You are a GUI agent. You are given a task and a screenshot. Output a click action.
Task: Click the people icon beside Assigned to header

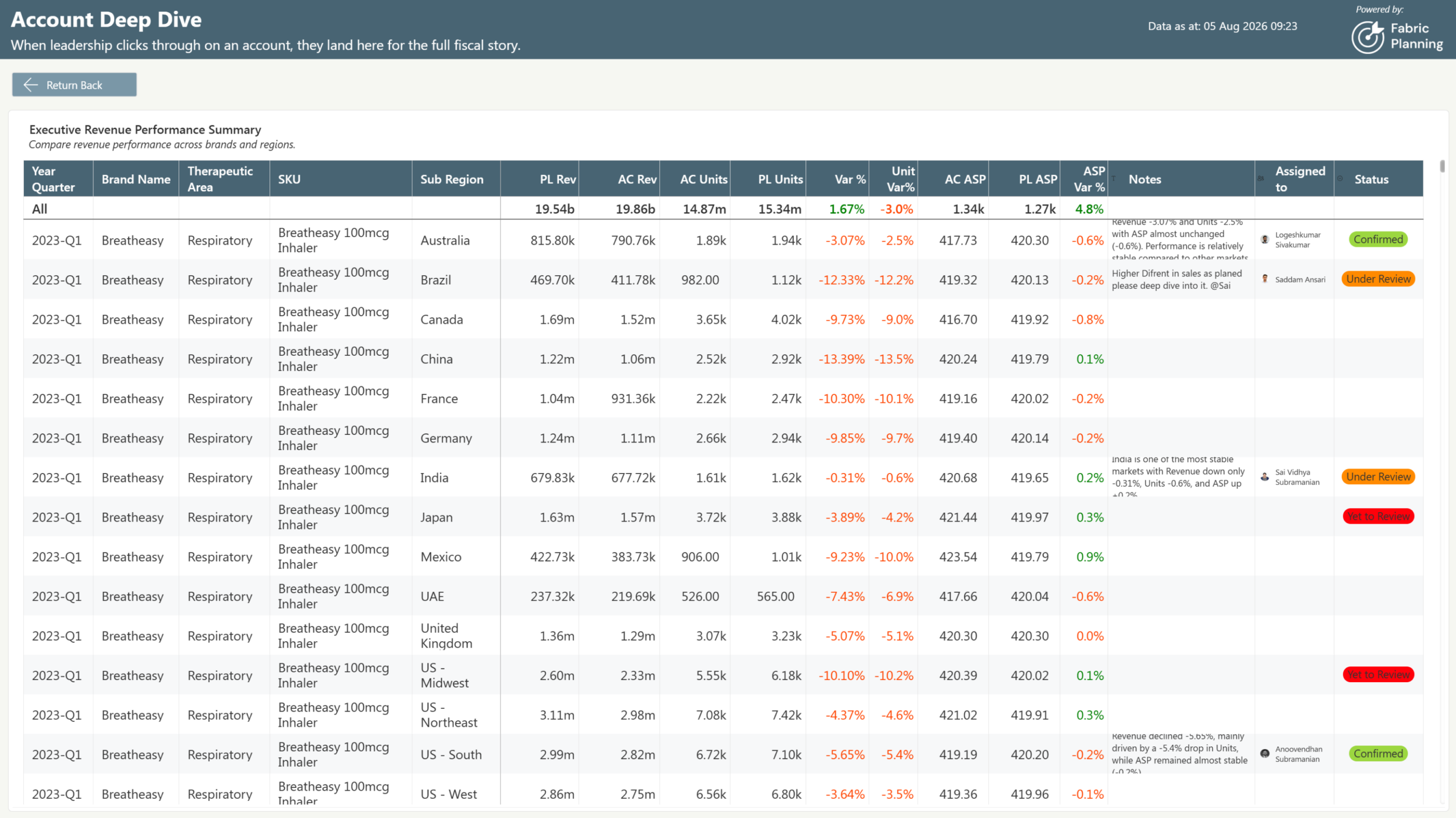pos(1261,178)
